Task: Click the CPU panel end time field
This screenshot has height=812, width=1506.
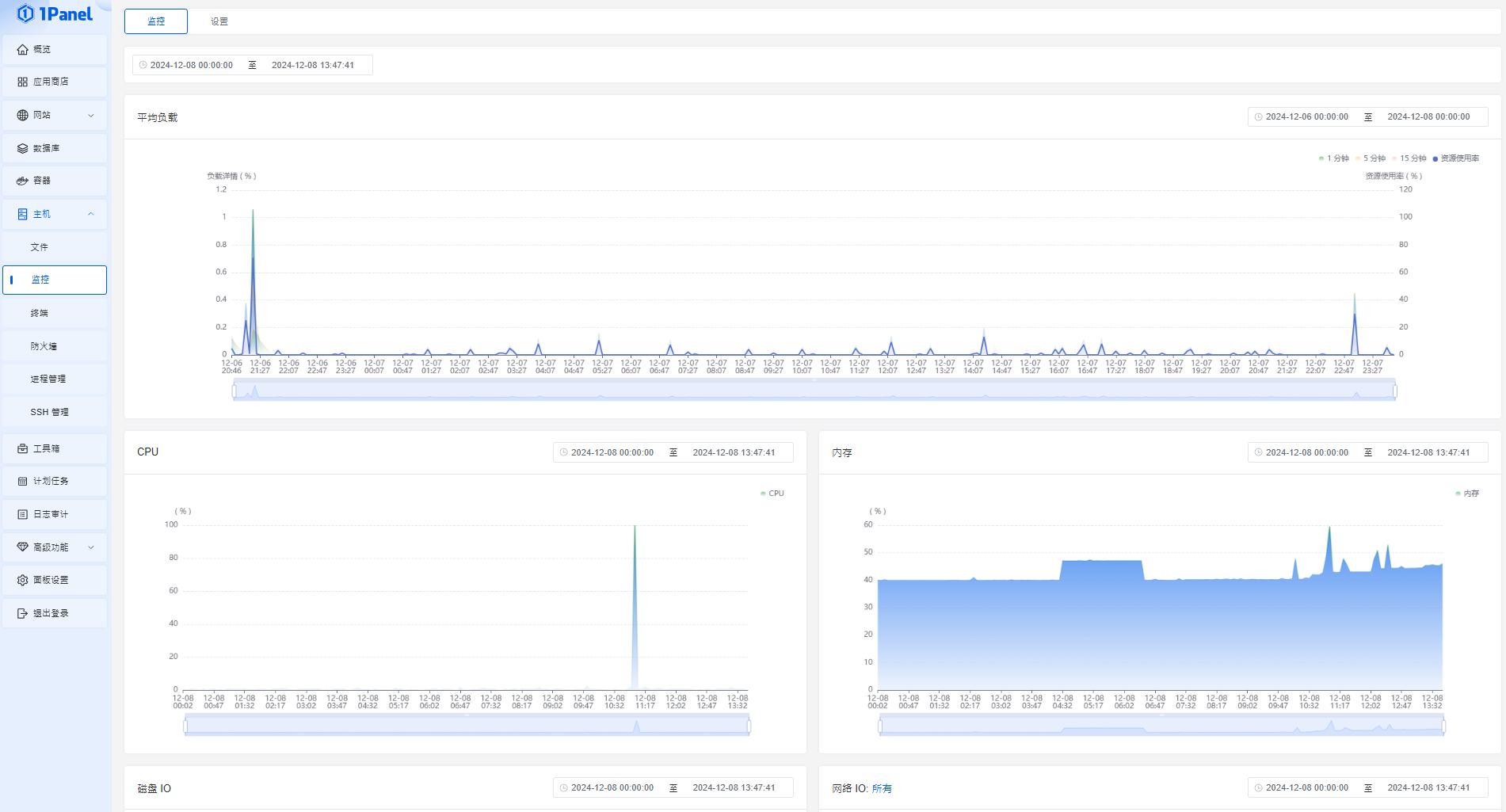Action: coord(734,452)
